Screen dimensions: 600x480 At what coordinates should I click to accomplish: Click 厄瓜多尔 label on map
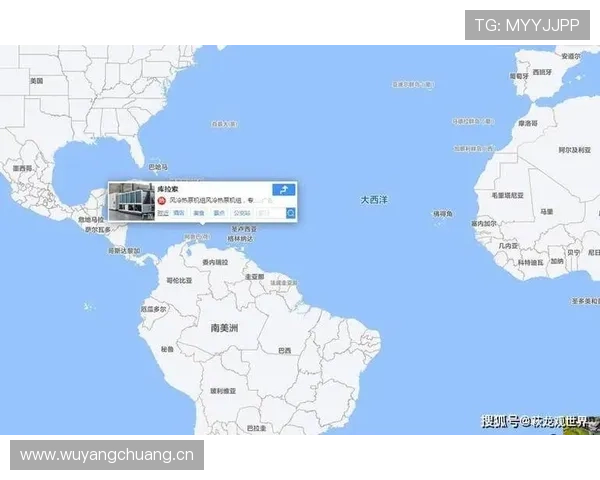point(153,309)
